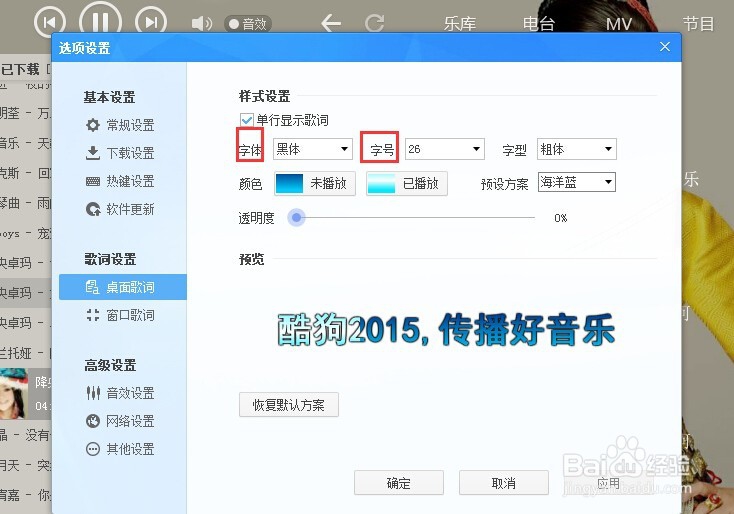Open the 字号 size dropdown showing 26

(445, 149)
